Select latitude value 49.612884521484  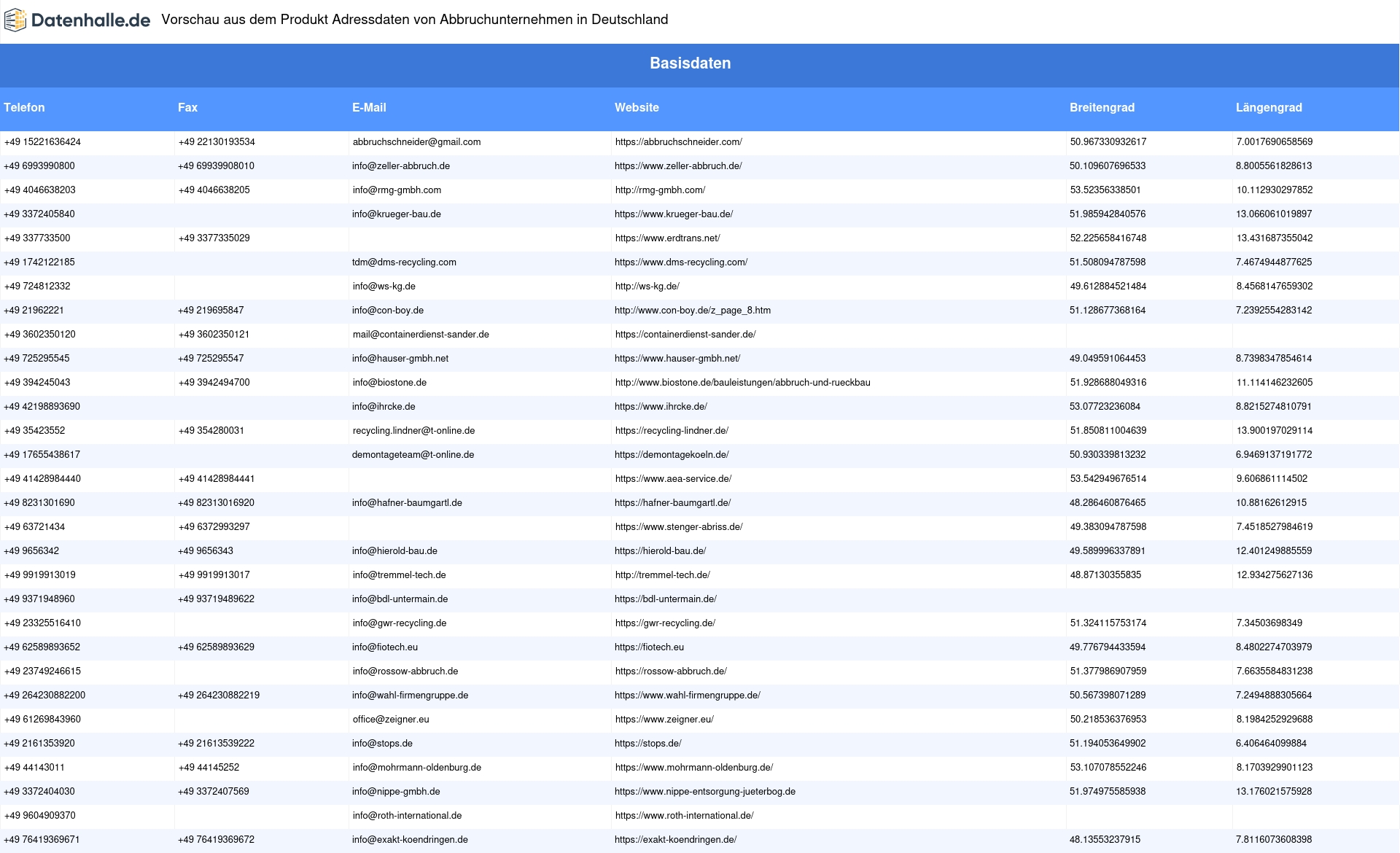click(x=1108, y=287)
